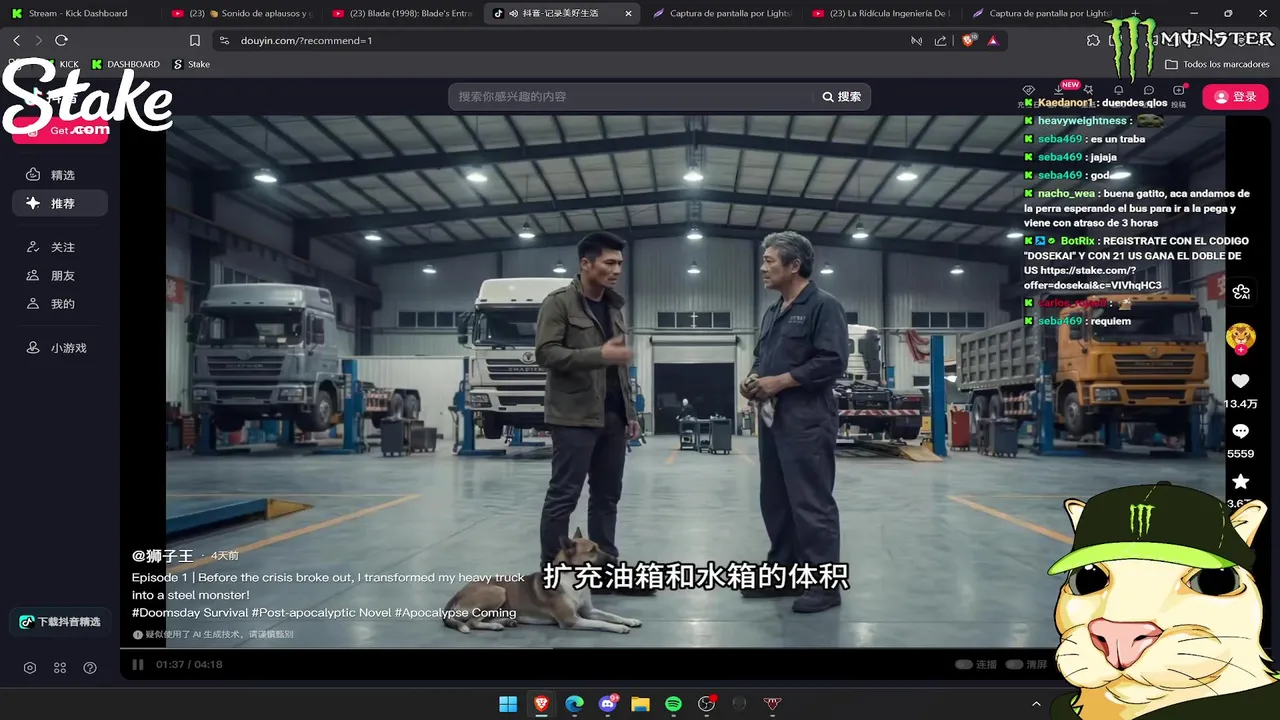Open Todos los marcadores folder
1280x720 pixels.
point(1218,64)
